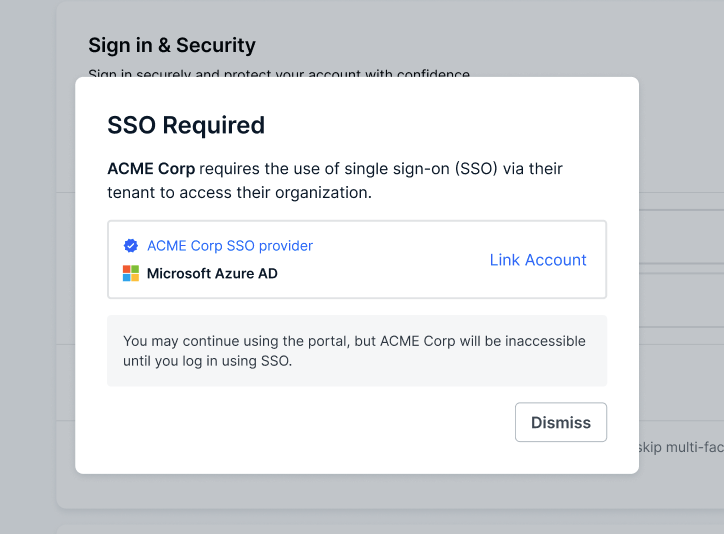The width and height of the screenshot is (724, 534).
Task: Click empty space inside the SSO provider card
Action: click(x=400, y=260)
